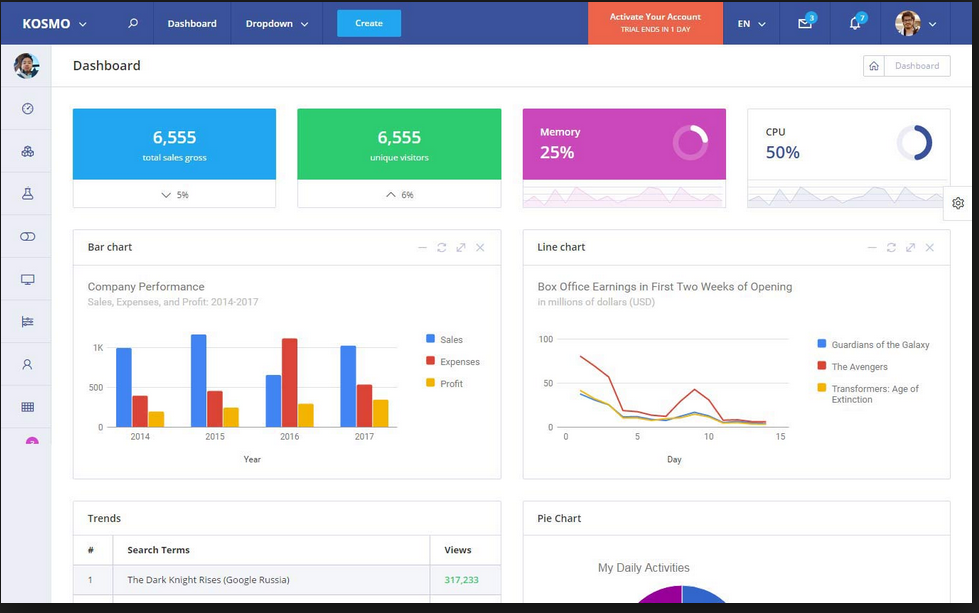Toggle Guardians of the Galaxy legend
The width and height of the screenshot is (979, 613).
873,345
